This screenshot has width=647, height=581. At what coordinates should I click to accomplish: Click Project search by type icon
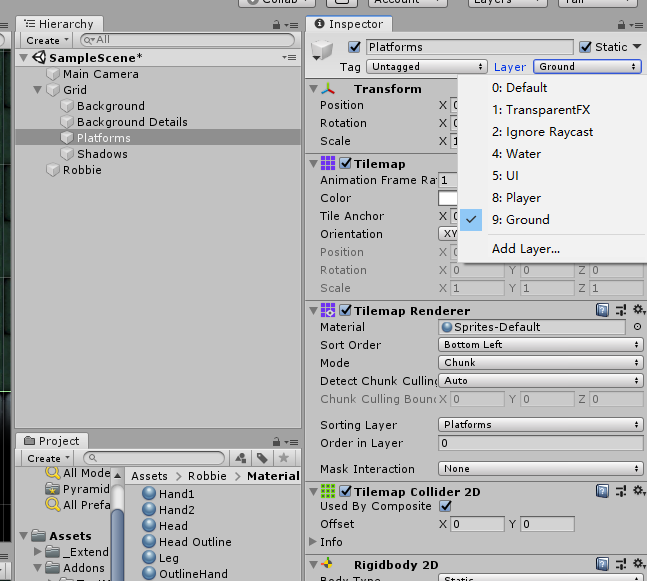(x=241, y=458)
